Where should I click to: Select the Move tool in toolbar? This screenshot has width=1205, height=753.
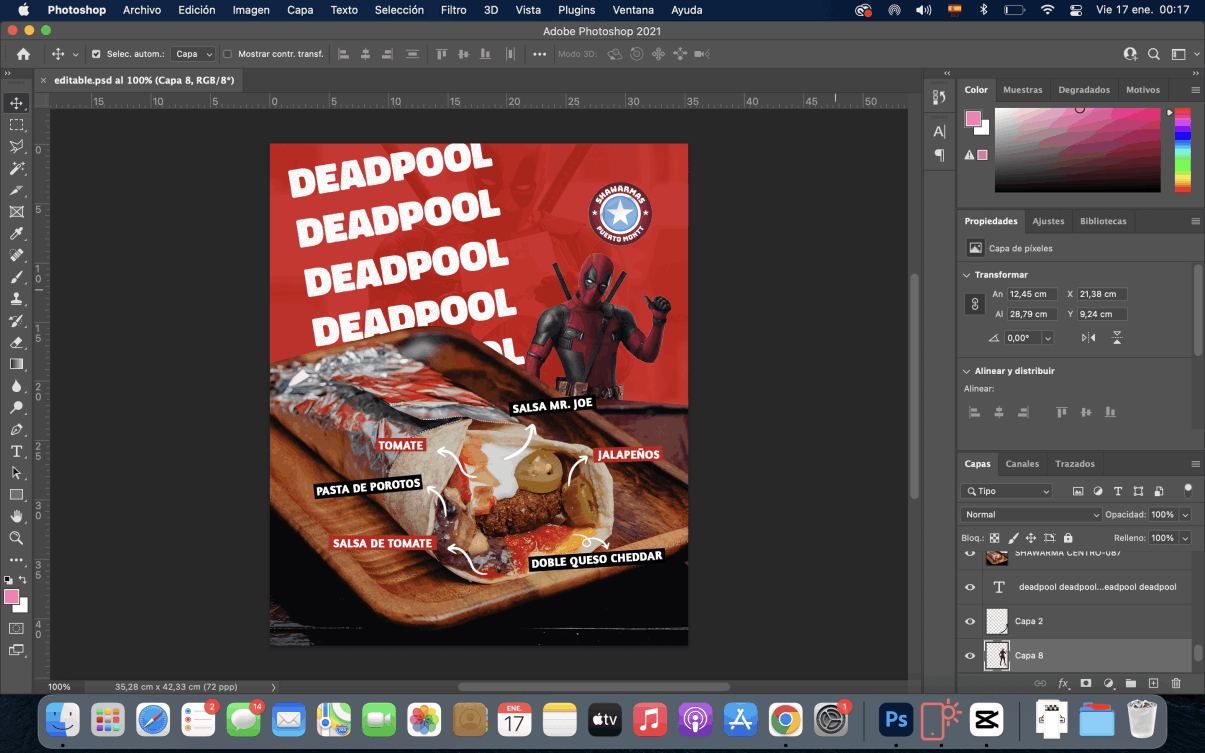point(16,103)
